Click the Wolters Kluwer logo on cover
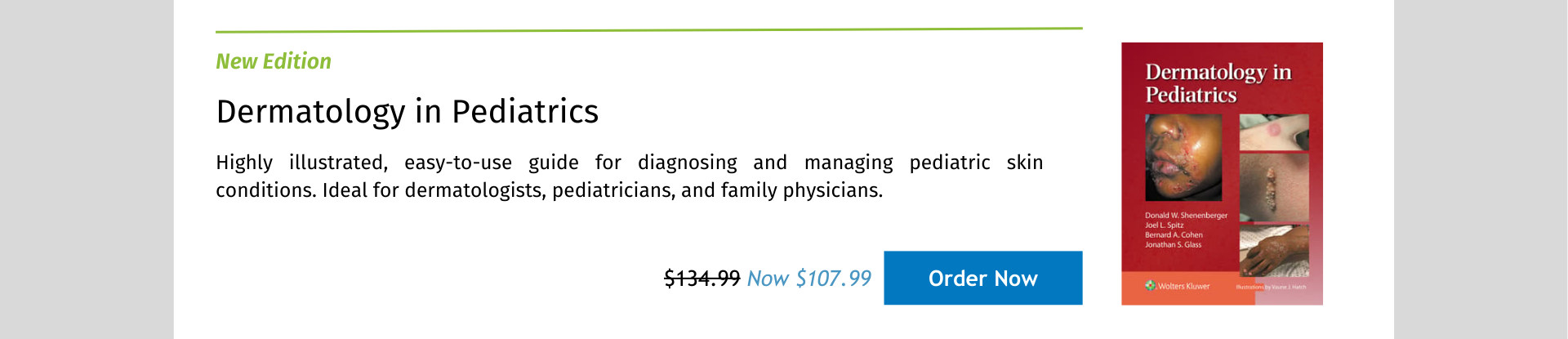The height and width of the screenshot is (339, 1568). click(1178, 286)
